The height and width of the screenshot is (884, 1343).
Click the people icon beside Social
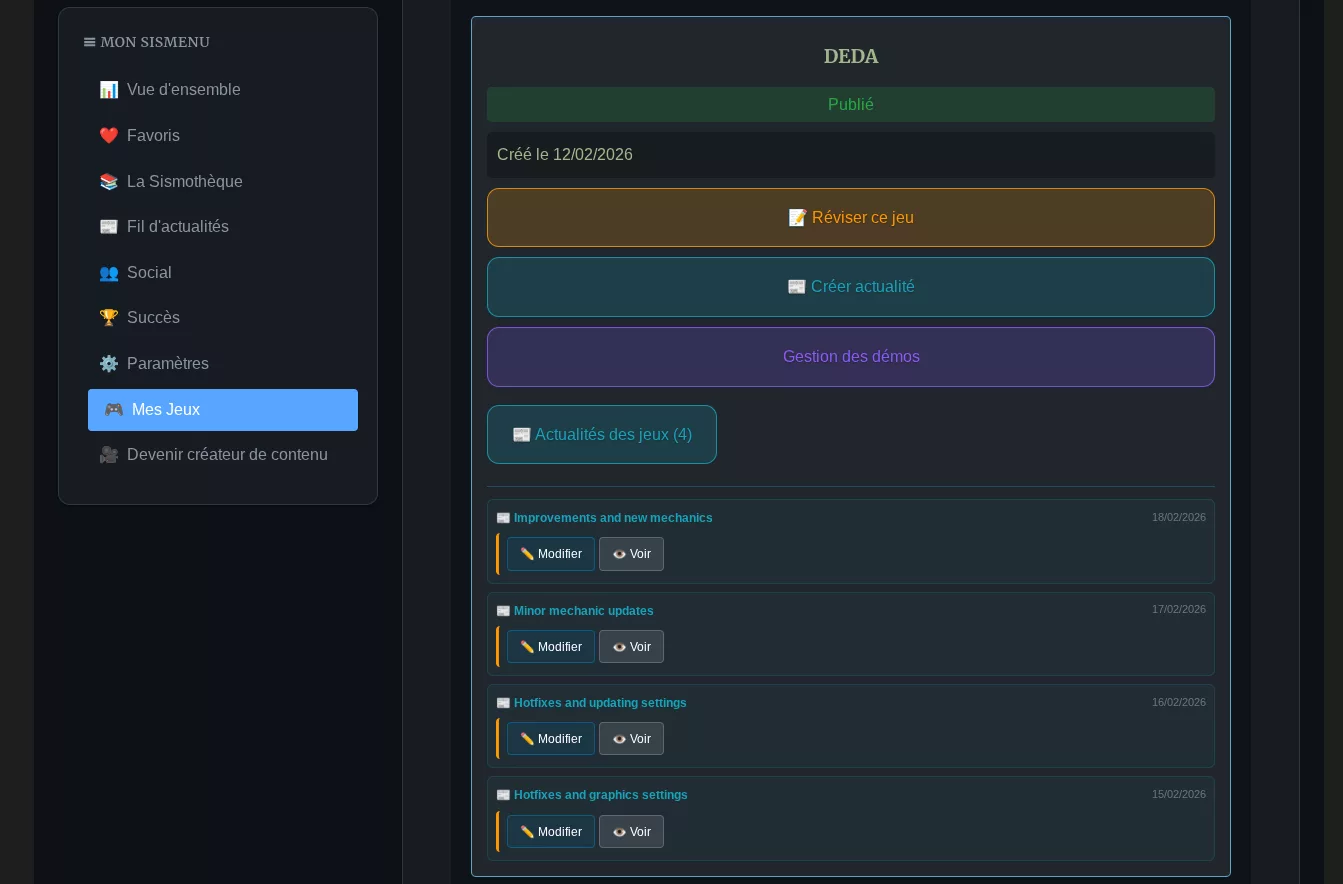click(x=109, y=273)
